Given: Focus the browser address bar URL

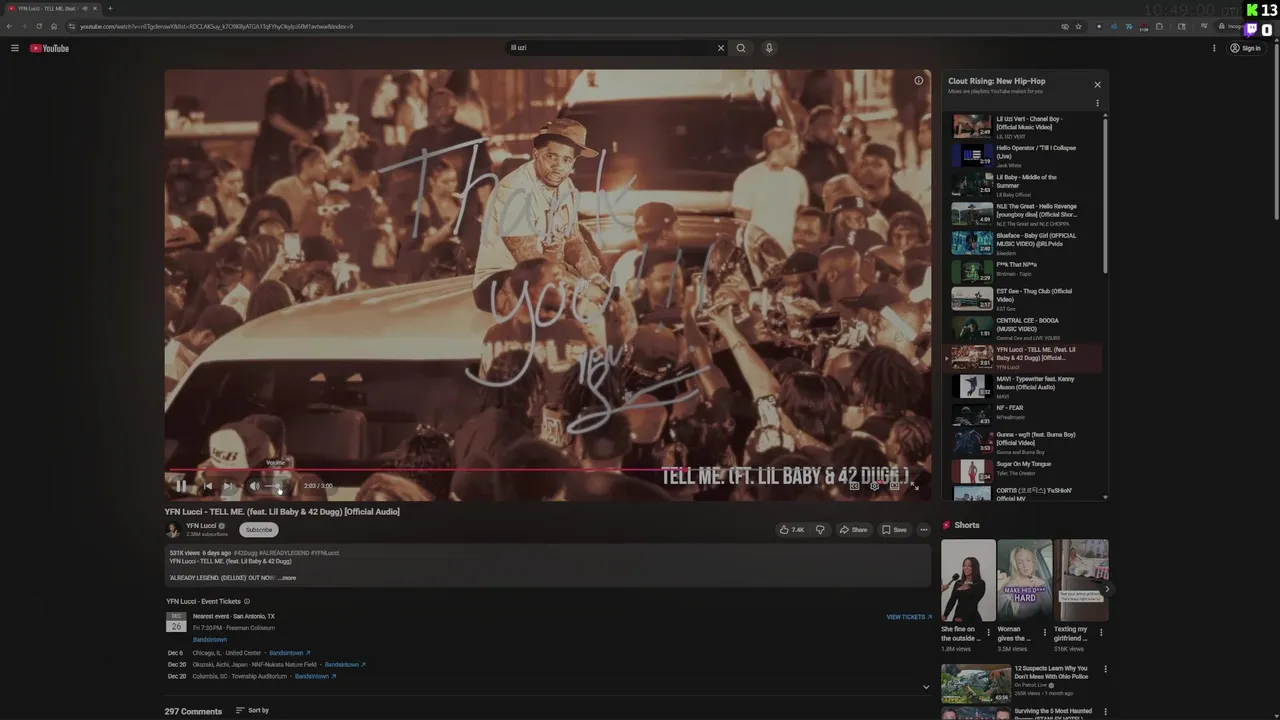Looking at the screenshot, I should (216, 26).
